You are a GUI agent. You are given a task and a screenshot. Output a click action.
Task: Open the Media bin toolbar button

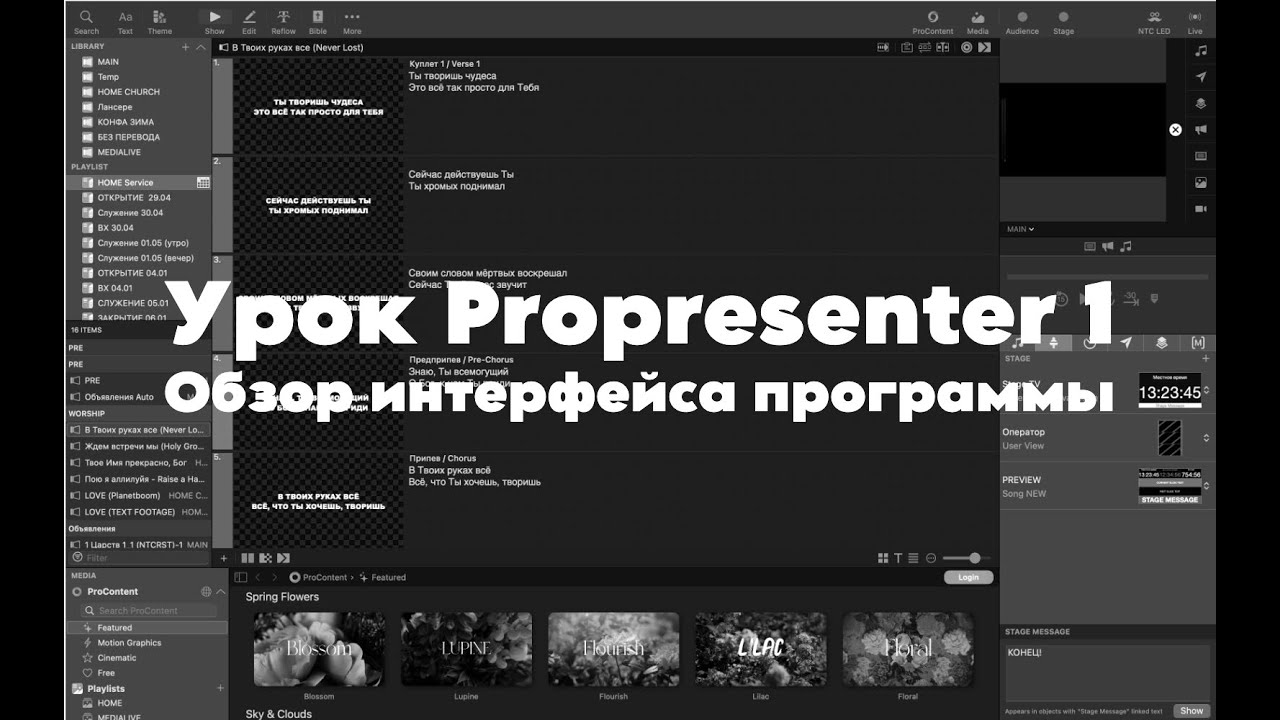point(977,22)
